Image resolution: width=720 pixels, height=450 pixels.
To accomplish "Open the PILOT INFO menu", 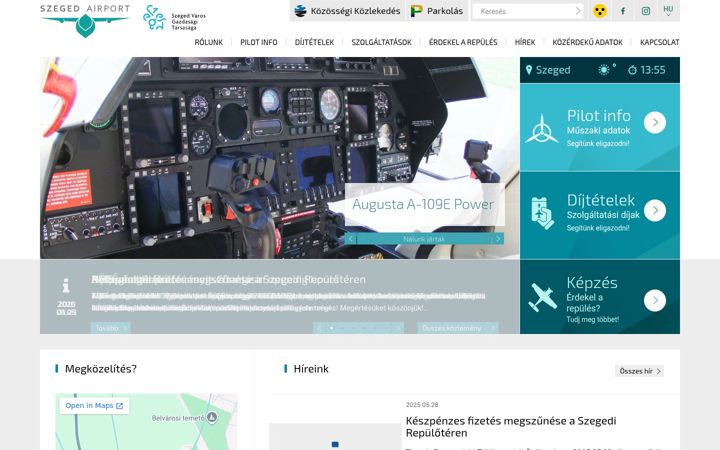I will point(259,42).
